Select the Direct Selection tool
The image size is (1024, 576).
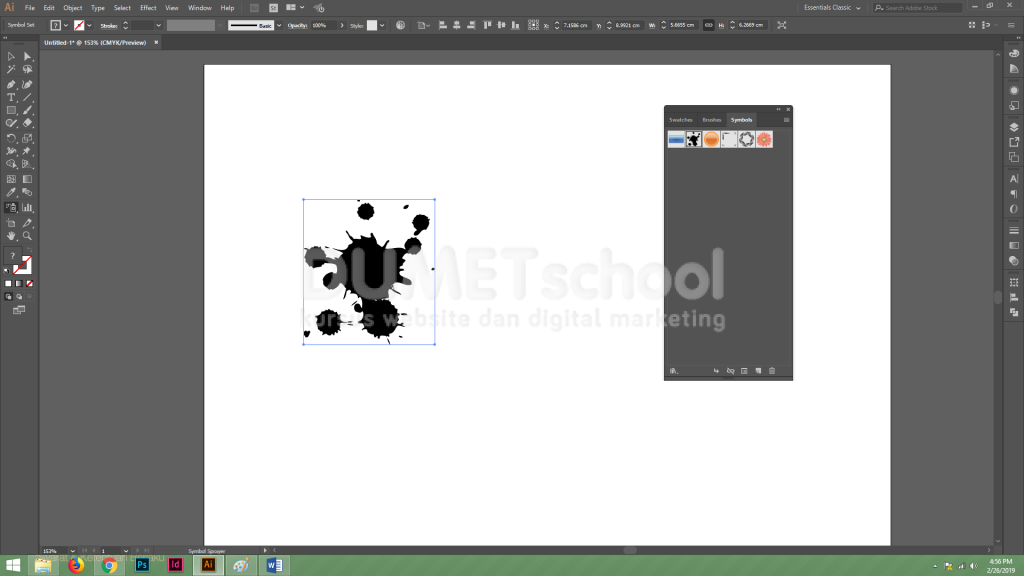(27, 57)
